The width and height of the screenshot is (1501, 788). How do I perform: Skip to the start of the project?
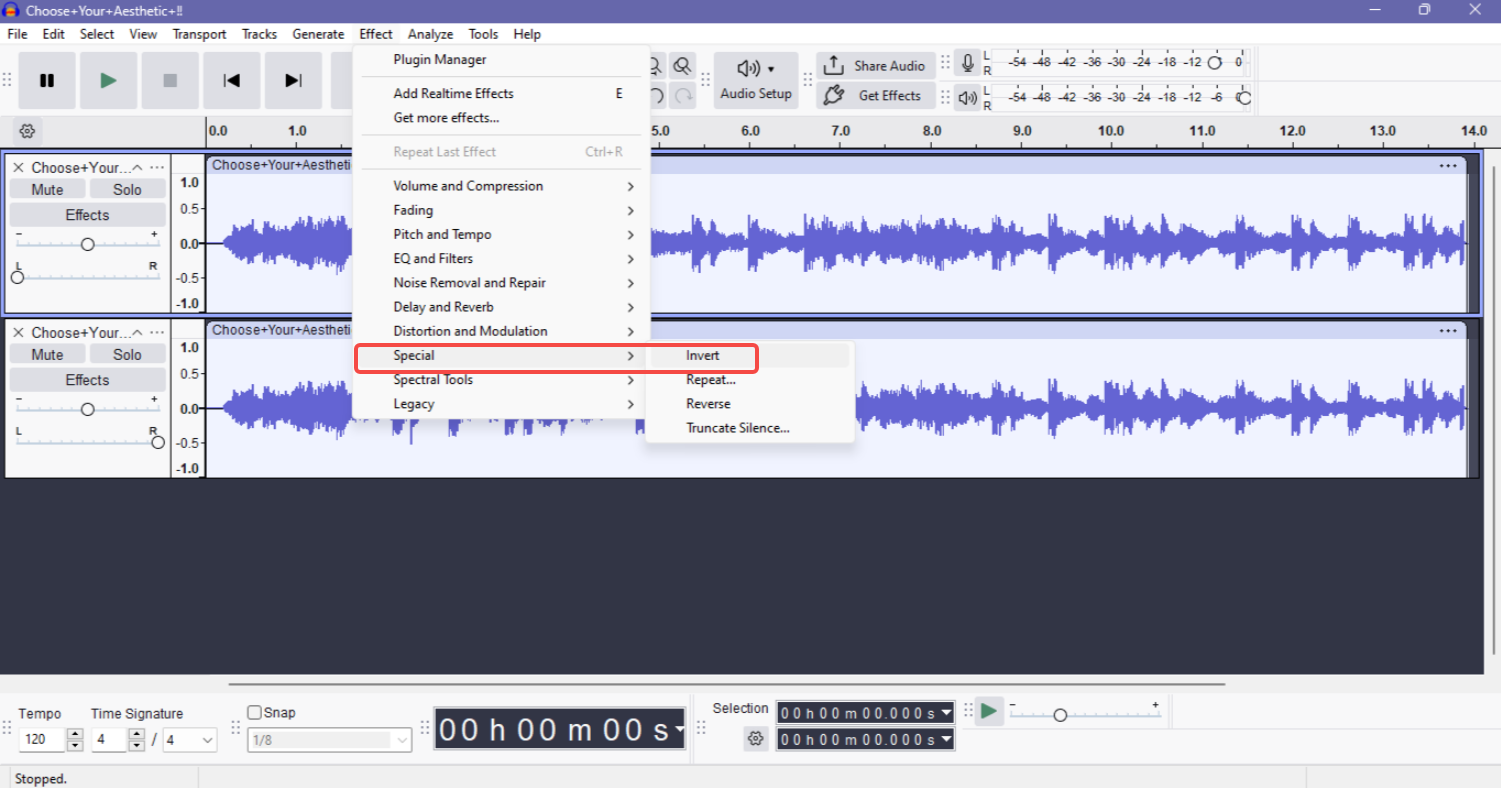click(232, 81)
